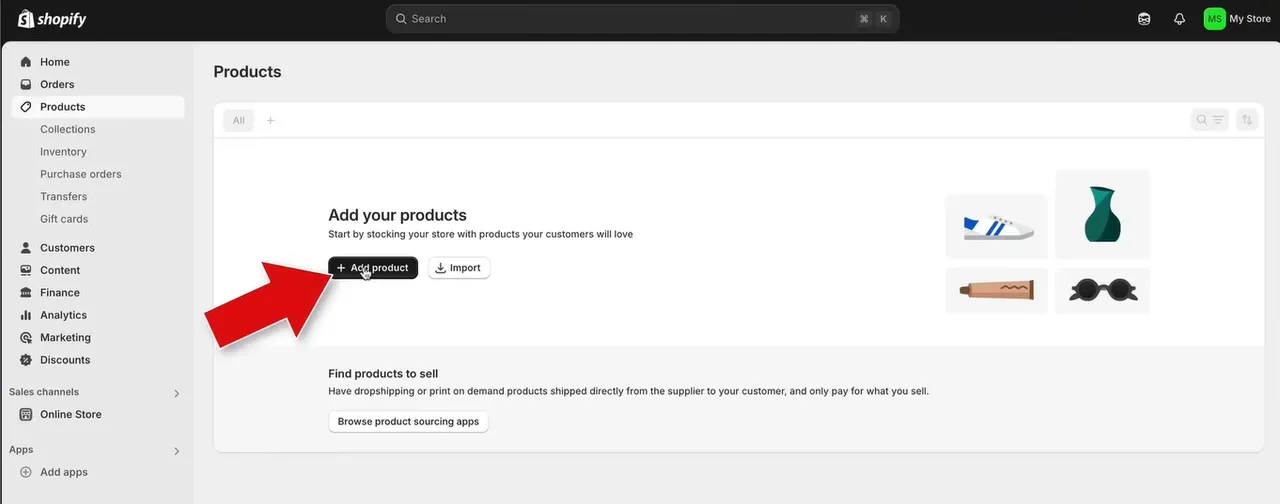Click the Home icon in sidebar

click(26, 62)
